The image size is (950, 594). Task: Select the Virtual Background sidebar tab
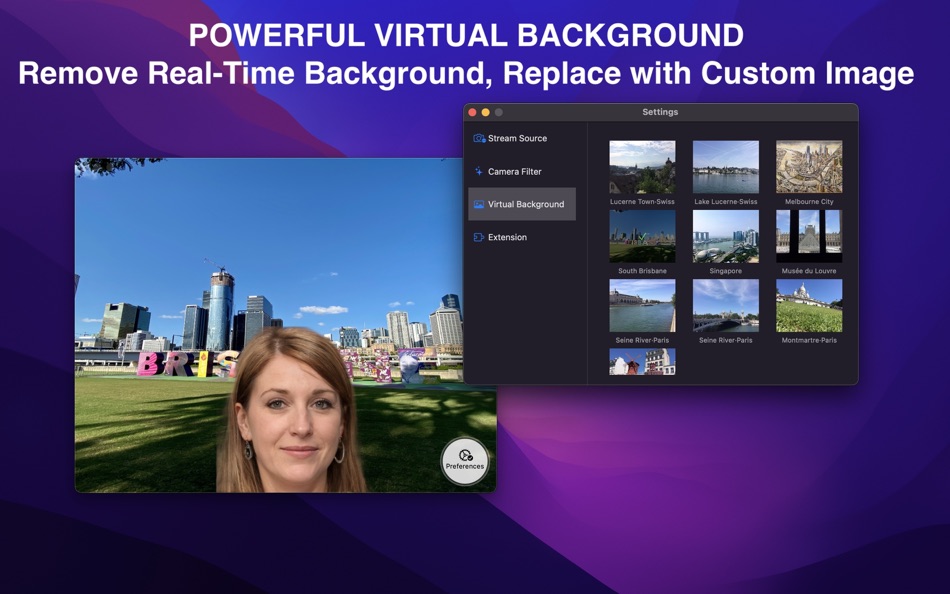click(522, 204)
